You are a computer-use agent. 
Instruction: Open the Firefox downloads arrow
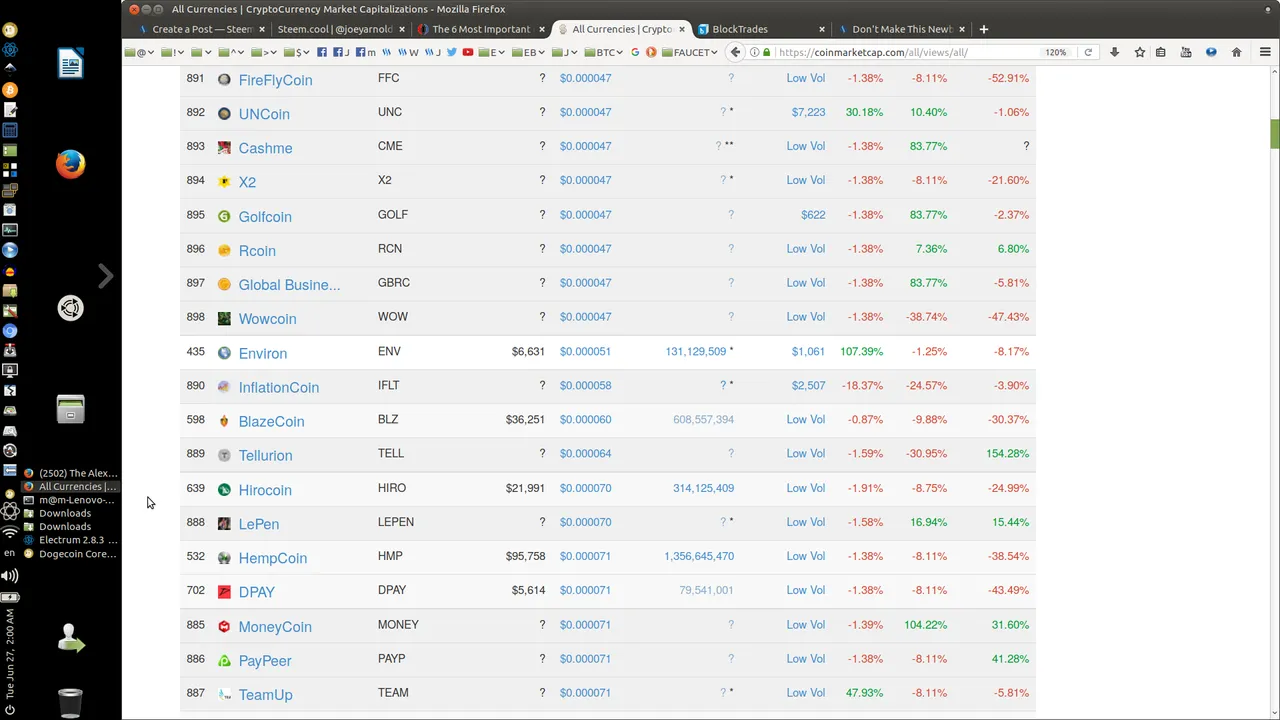pos(1114,52)
